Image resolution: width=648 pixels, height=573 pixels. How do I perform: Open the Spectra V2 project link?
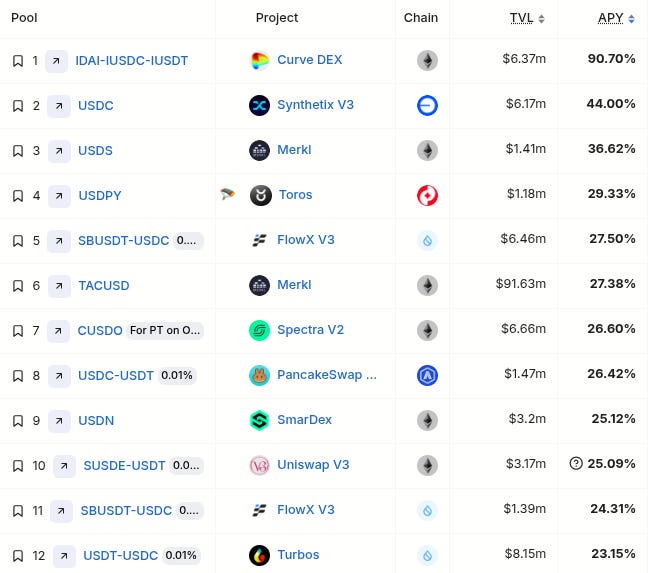(310, 330)
